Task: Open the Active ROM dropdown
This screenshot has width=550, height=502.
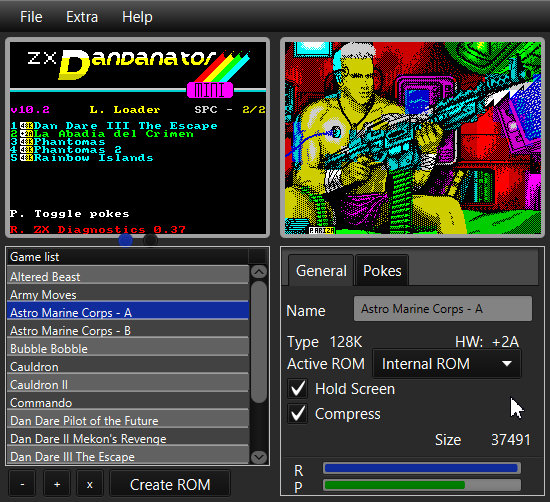Action: (447, 364)
